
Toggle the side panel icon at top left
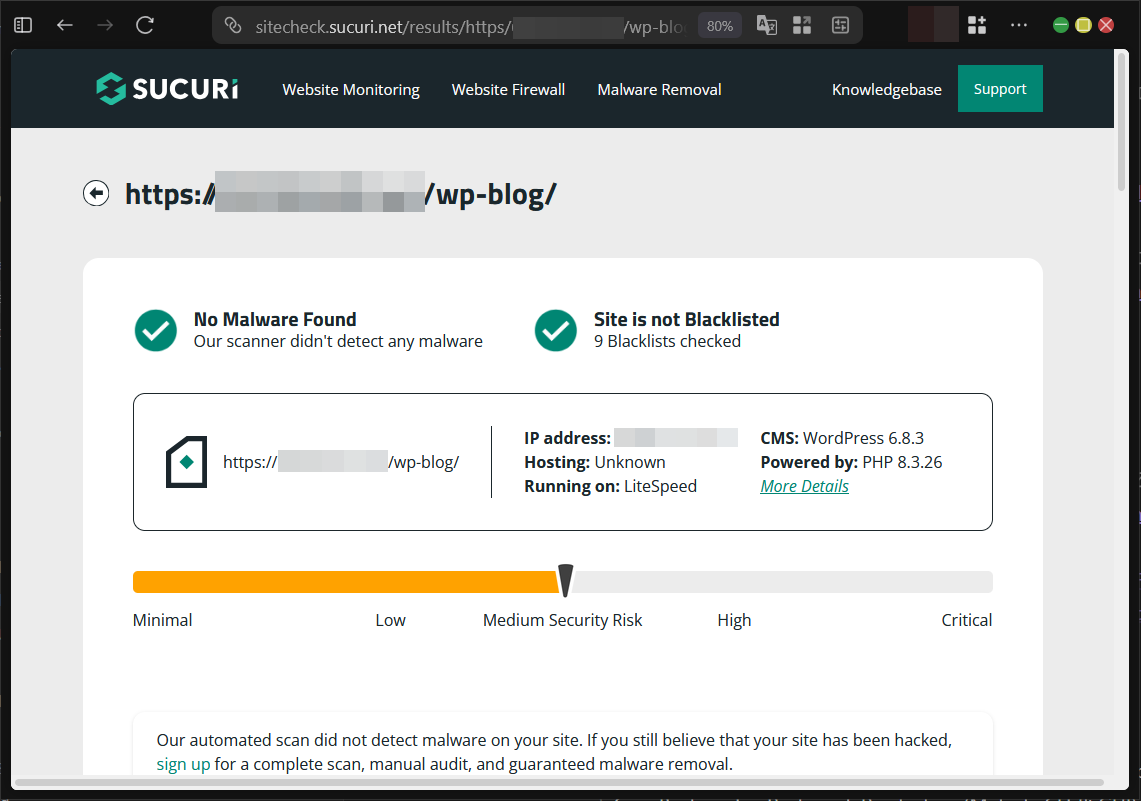pyautogui.click(x=22, y=24)
